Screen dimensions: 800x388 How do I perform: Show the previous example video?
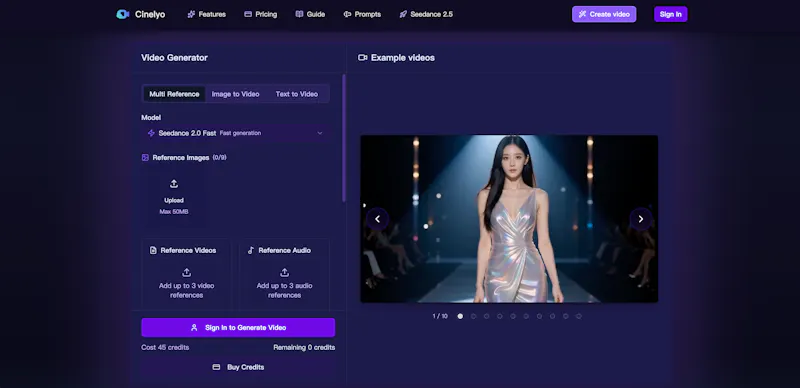click(378, 219)
